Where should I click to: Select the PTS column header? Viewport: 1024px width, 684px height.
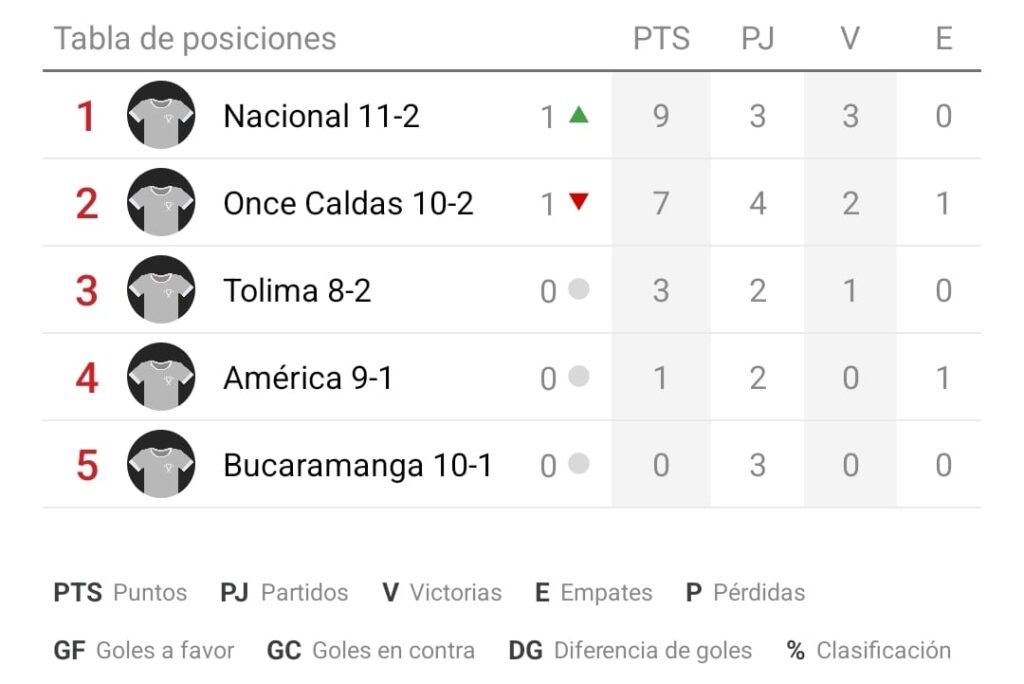[661, 39]
